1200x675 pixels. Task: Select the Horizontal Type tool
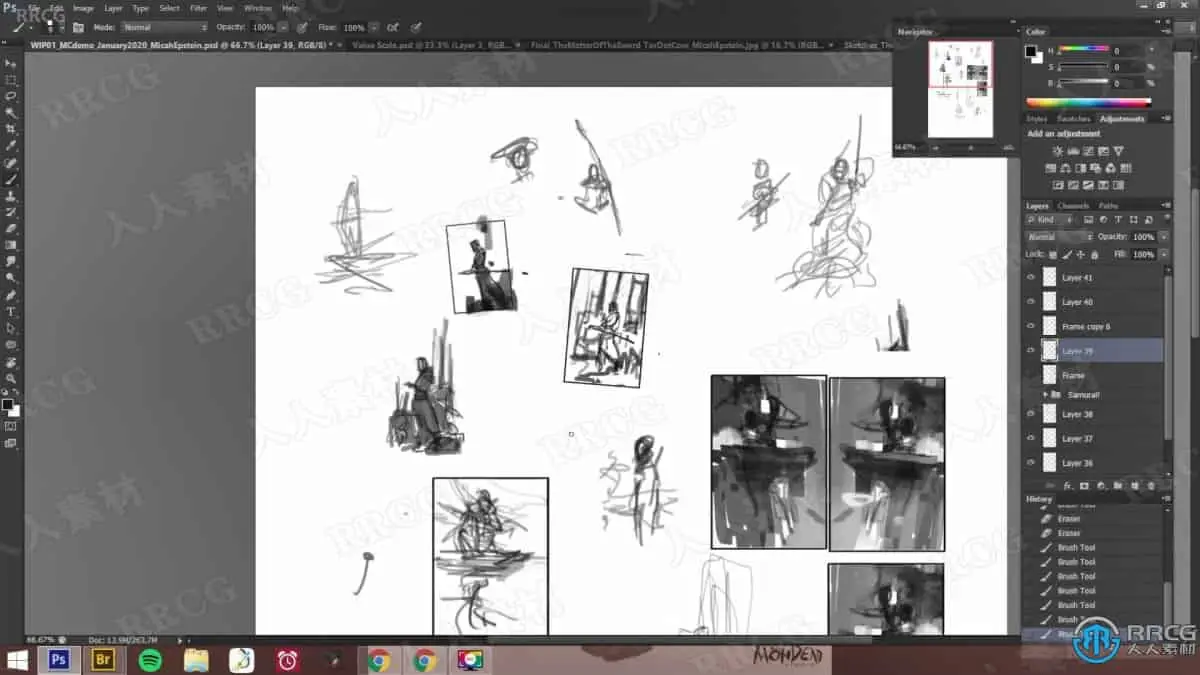click(11, 312)
